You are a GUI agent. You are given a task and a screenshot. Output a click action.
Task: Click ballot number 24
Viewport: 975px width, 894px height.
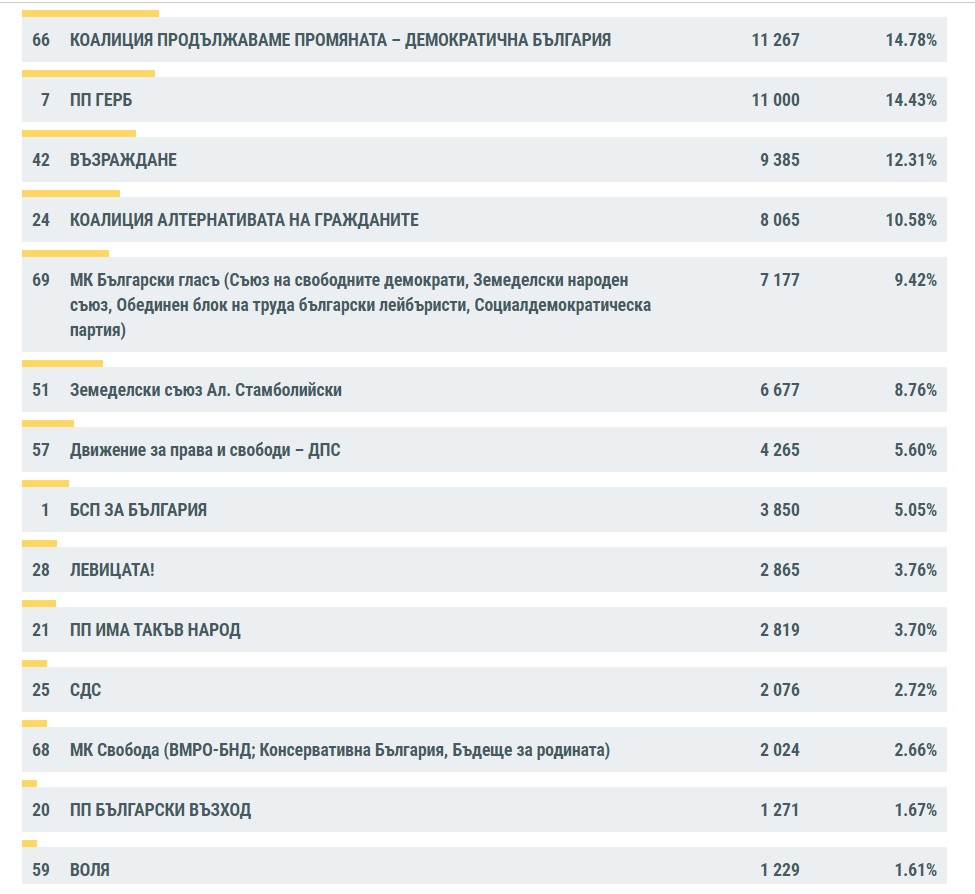pyautogui.click(x=41, y=220)
